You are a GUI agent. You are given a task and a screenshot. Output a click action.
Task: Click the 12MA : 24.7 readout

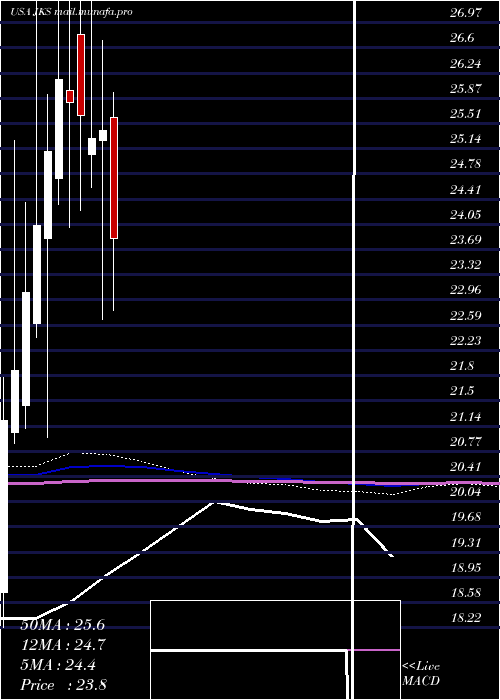click(63, 645)
